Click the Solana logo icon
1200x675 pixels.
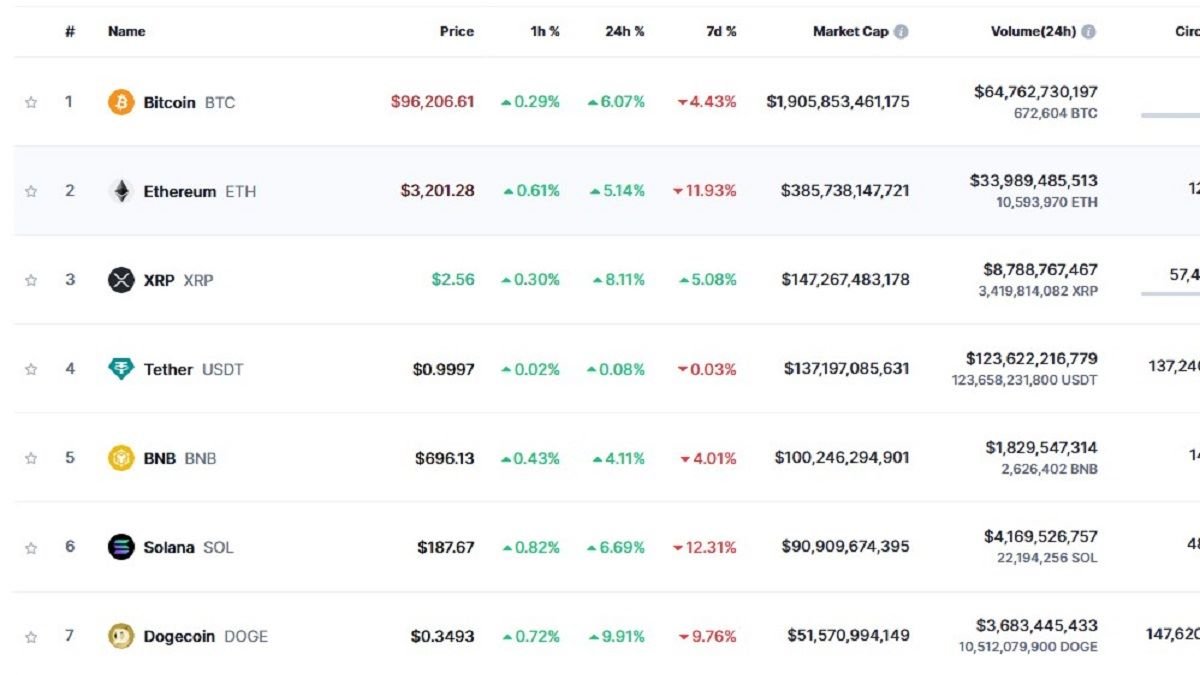(121, 547)
